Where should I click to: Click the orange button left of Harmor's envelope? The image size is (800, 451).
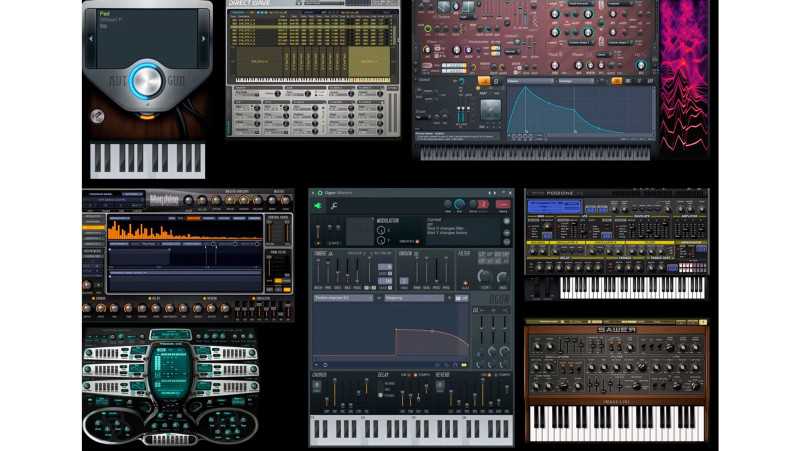(x=484, y=81)
